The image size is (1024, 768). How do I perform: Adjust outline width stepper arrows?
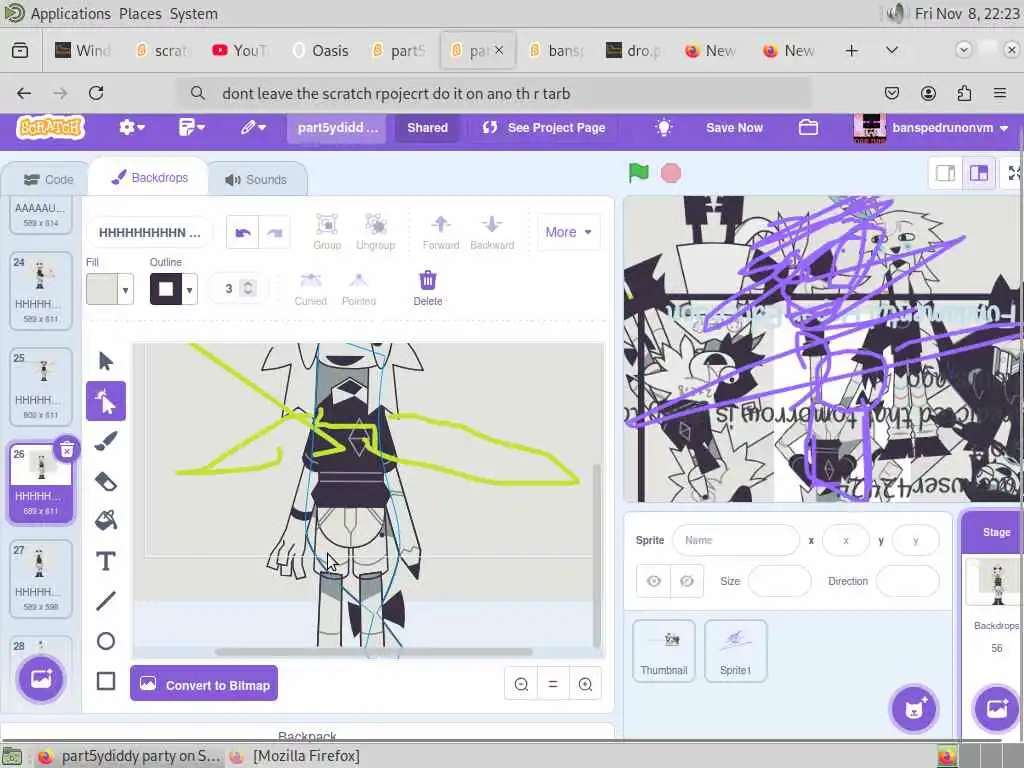[x=248, y=288]
